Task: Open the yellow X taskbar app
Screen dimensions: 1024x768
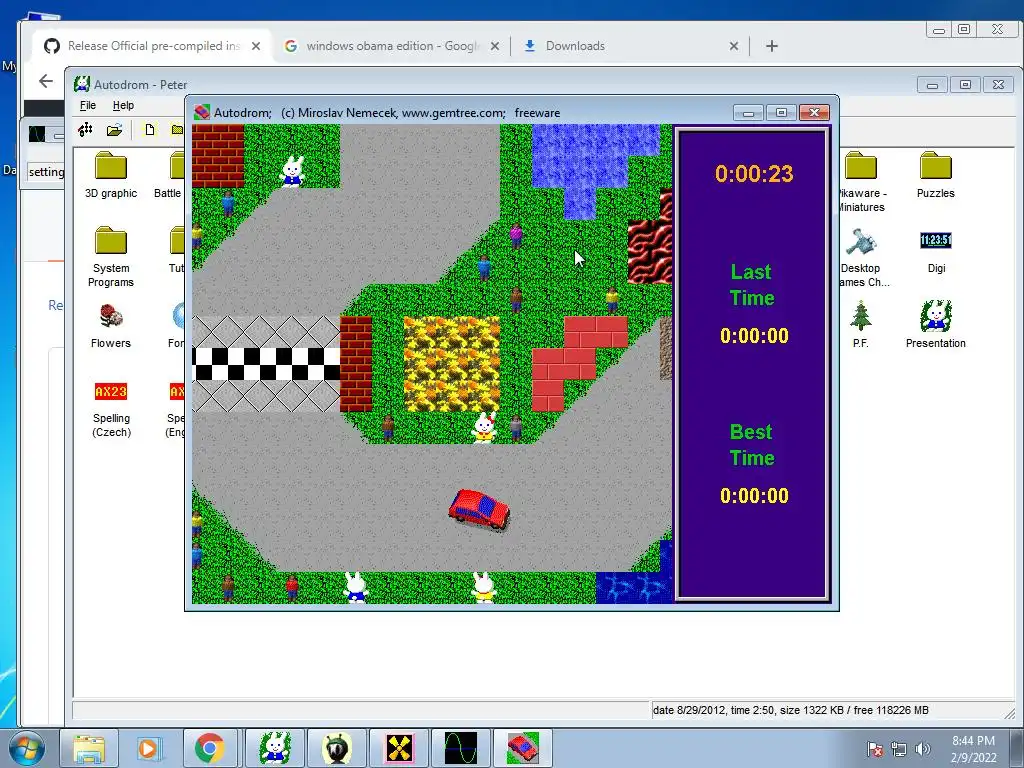Action: coord(399,748)
